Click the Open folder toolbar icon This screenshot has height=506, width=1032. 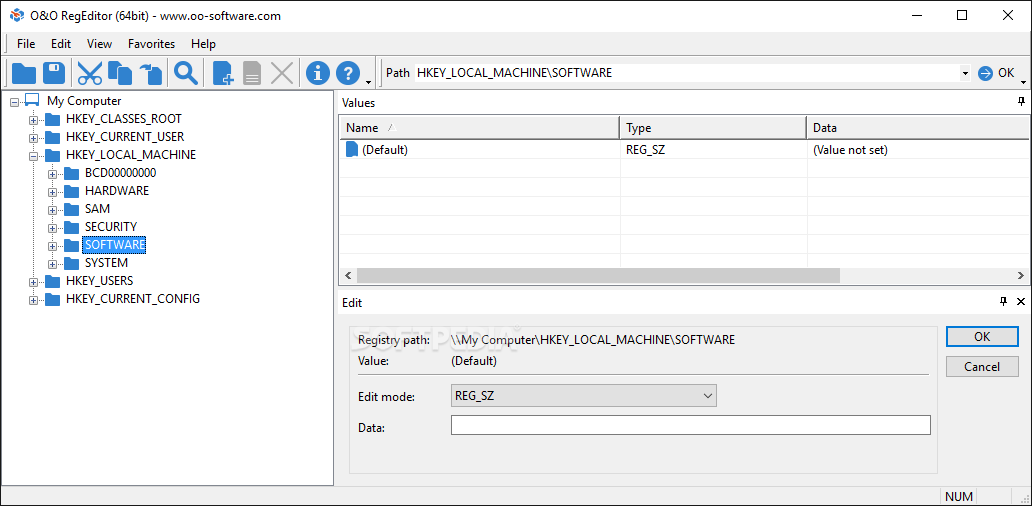coord(24,73)
